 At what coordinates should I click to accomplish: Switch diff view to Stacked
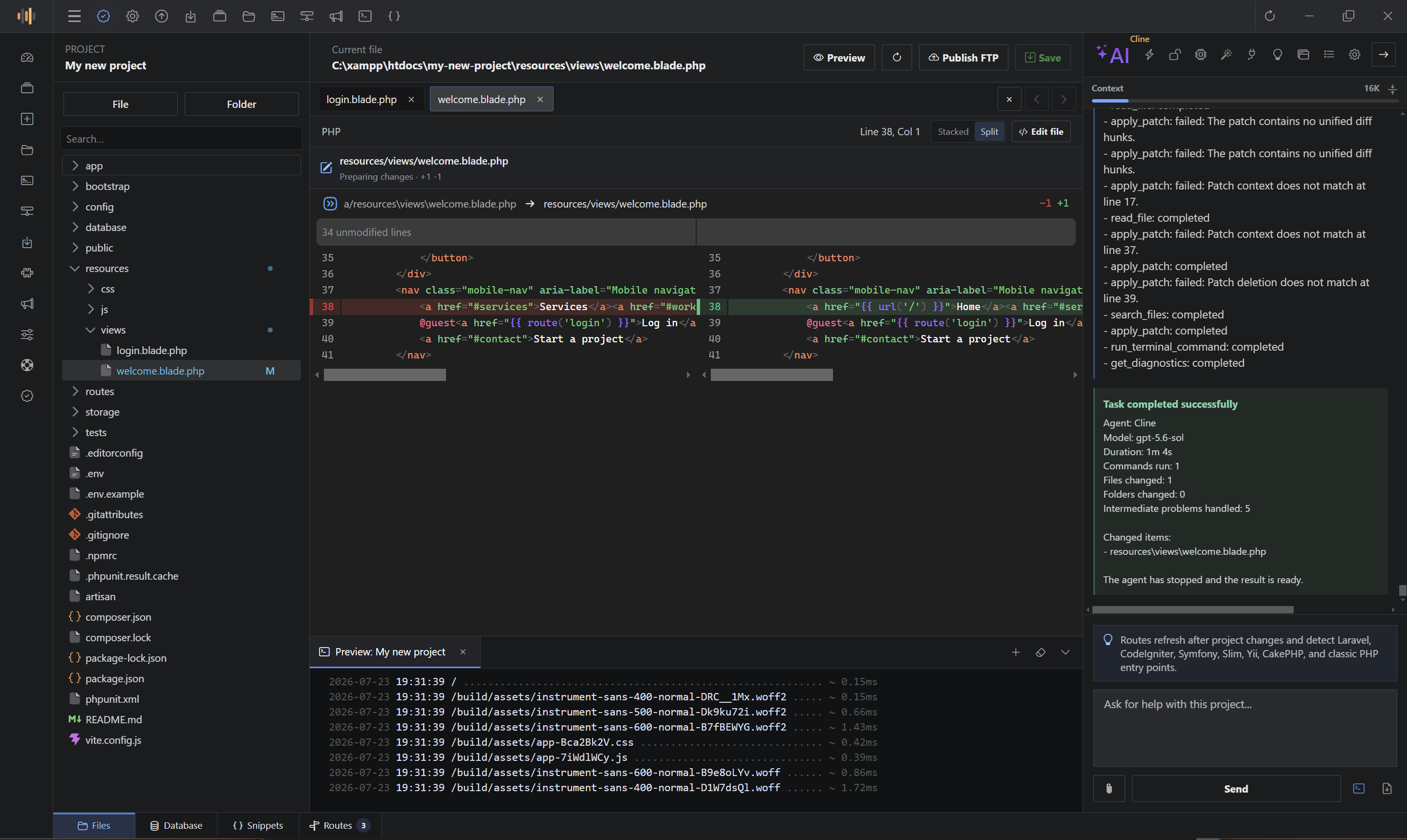coord(953,131)
